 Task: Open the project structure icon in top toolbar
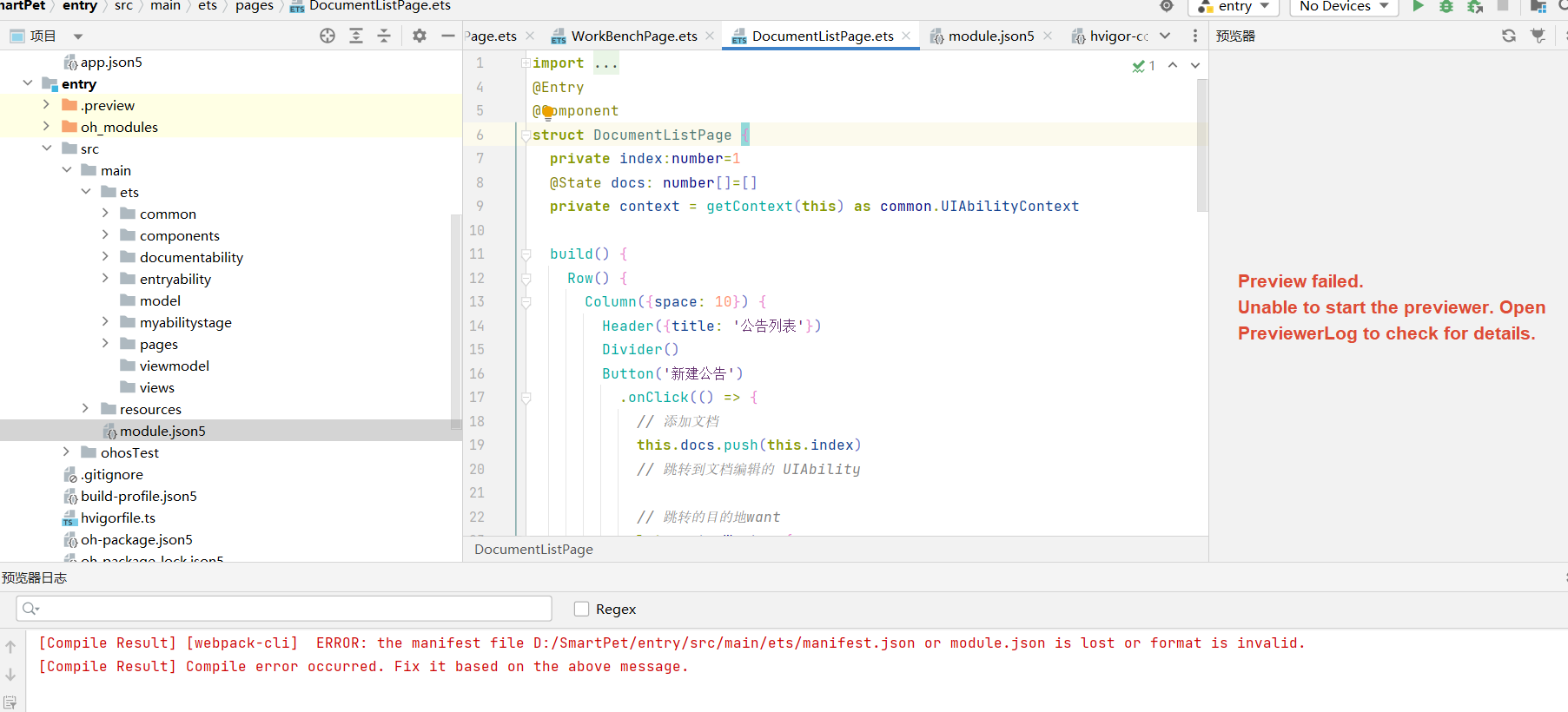click(1538, 6)
